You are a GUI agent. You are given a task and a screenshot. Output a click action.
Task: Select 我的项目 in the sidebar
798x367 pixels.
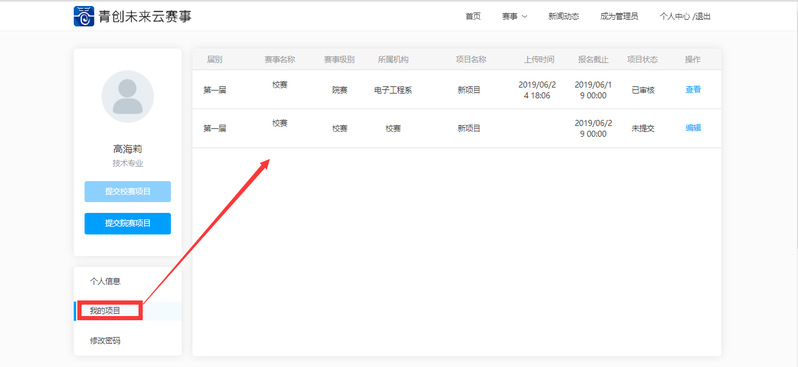pos(105,310)
